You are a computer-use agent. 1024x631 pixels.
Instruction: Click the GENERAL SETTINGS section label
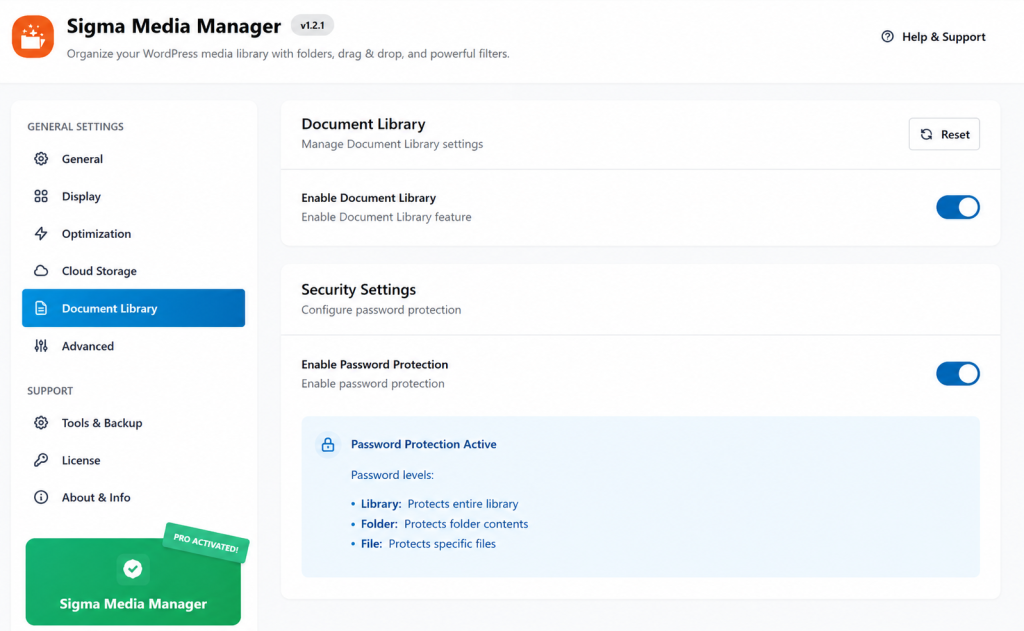pos(75,127)
